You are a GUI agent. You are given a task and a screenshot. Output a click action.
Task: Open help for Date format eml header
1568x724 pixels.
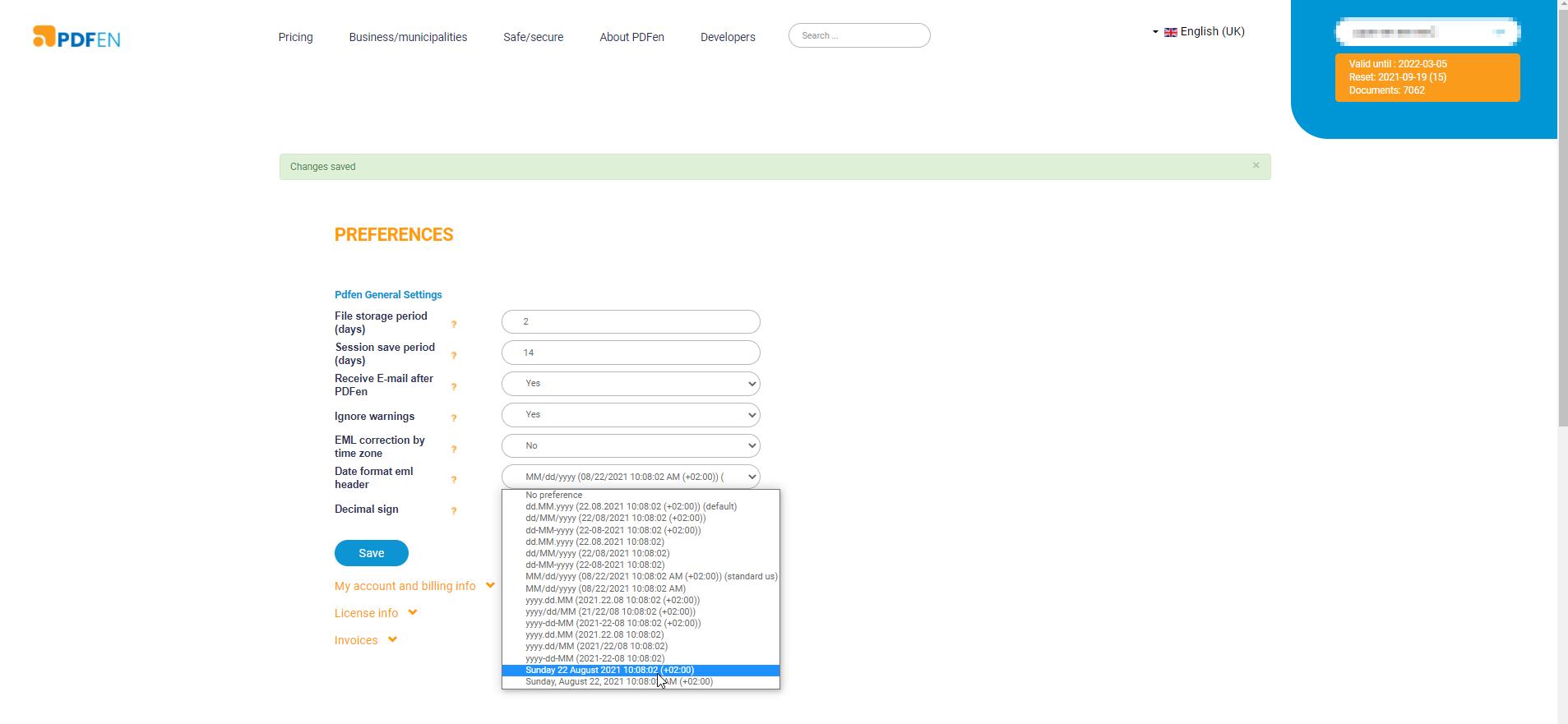[x=454, y=480]
